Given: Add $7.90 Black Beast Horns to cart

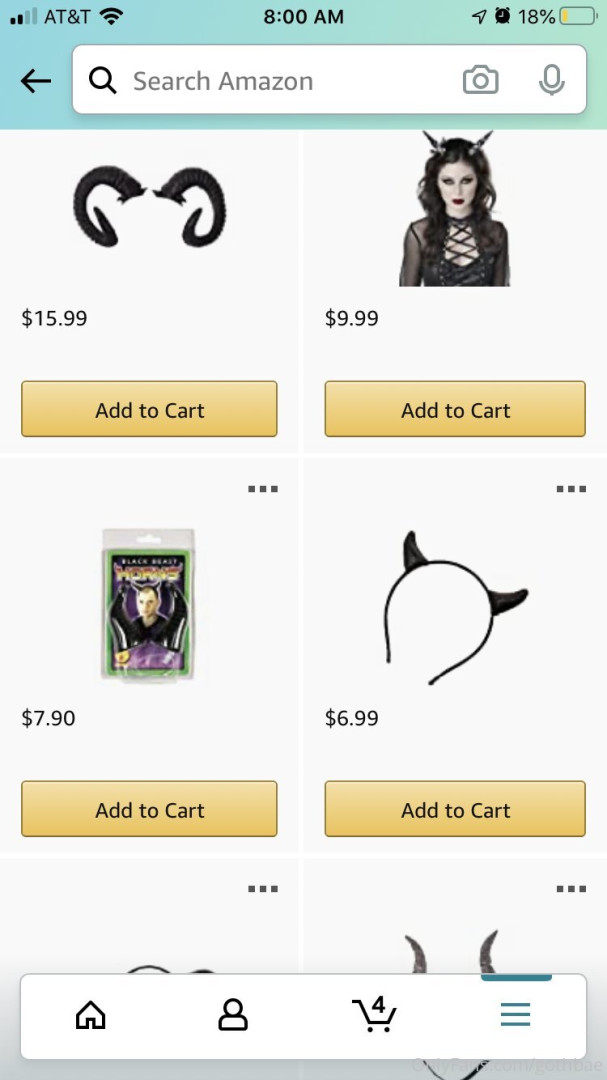Looking at the screenshot, I should (150, 809).
